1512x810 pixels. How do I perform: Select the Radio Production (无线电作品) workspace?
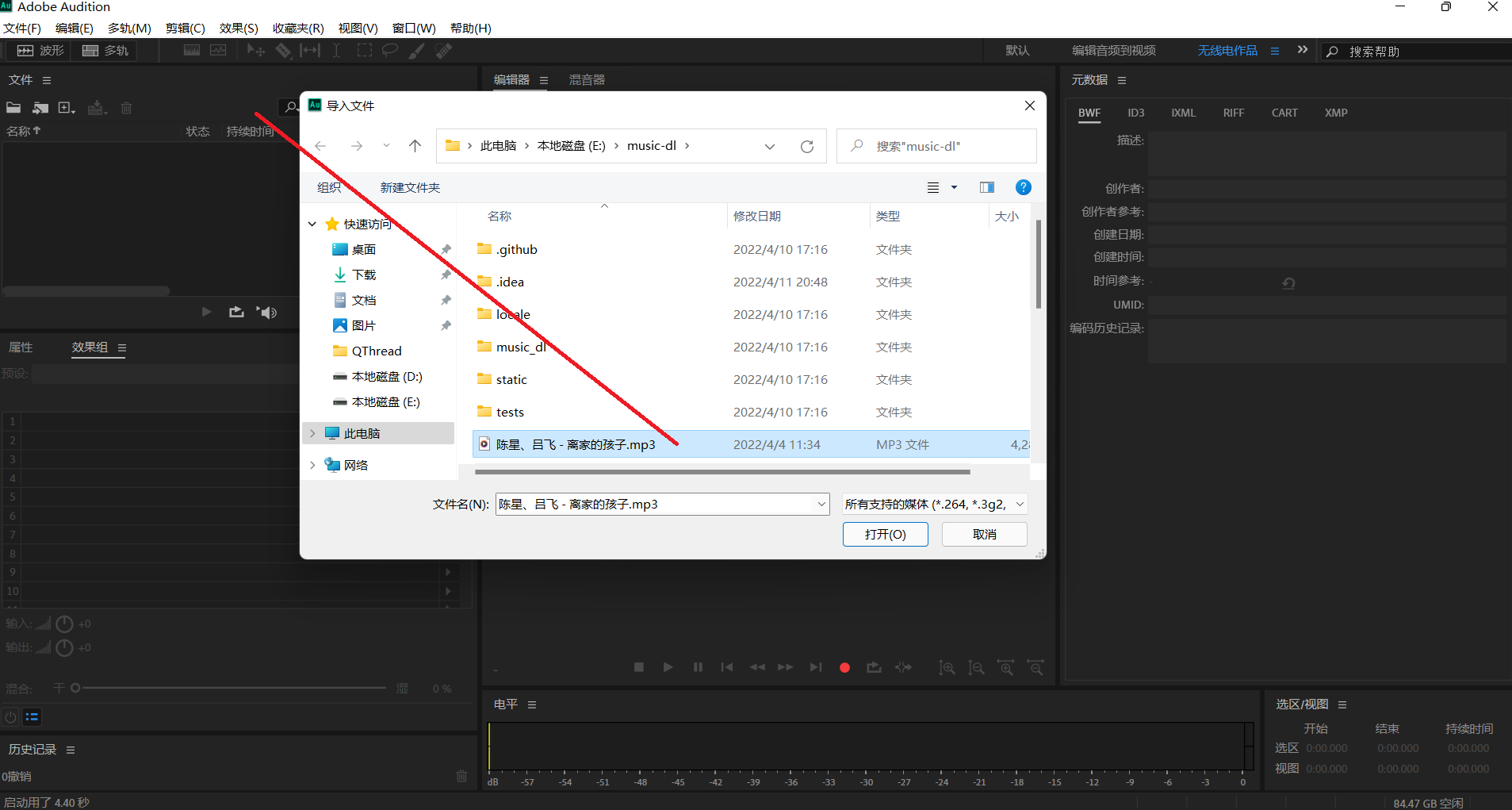(1227, 51)
